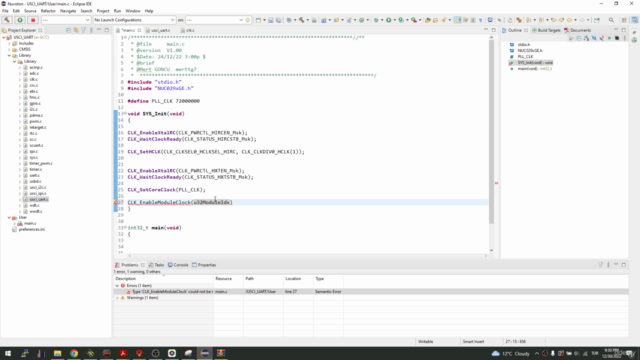This screenshot has height=360, width=640.
Task: Click the red error marker in overview ruler
Action: 496,183
